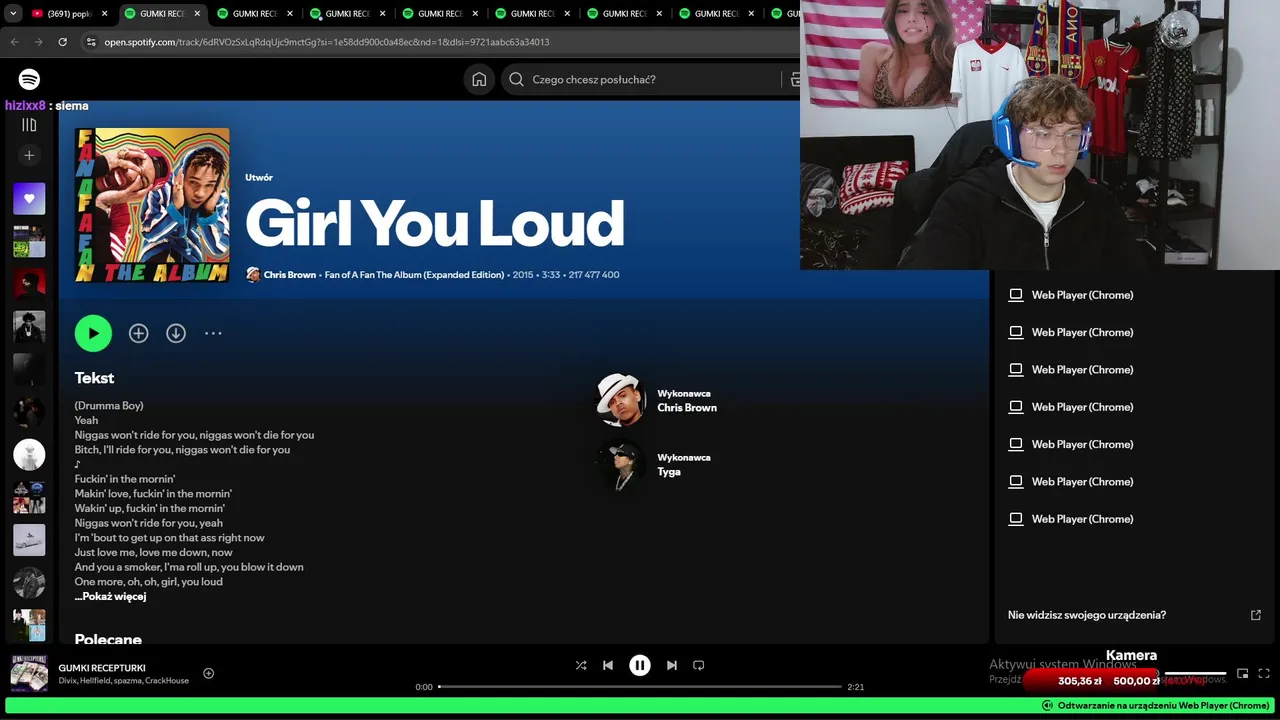
Task: Click the magnifier icon in the search box
Action: (x=517, y=79)
